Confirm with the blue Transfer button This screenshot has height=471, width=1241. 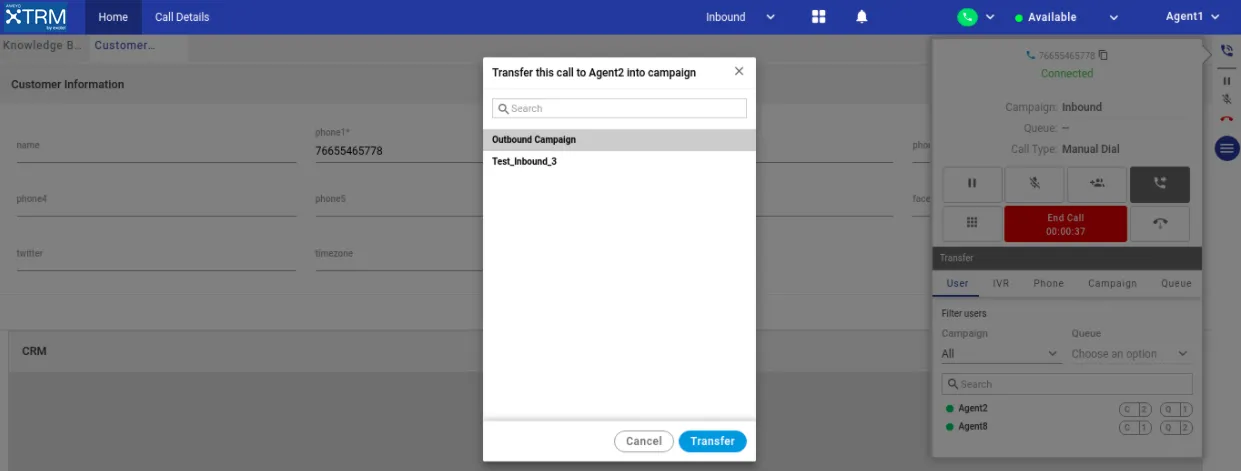[712, 441]
